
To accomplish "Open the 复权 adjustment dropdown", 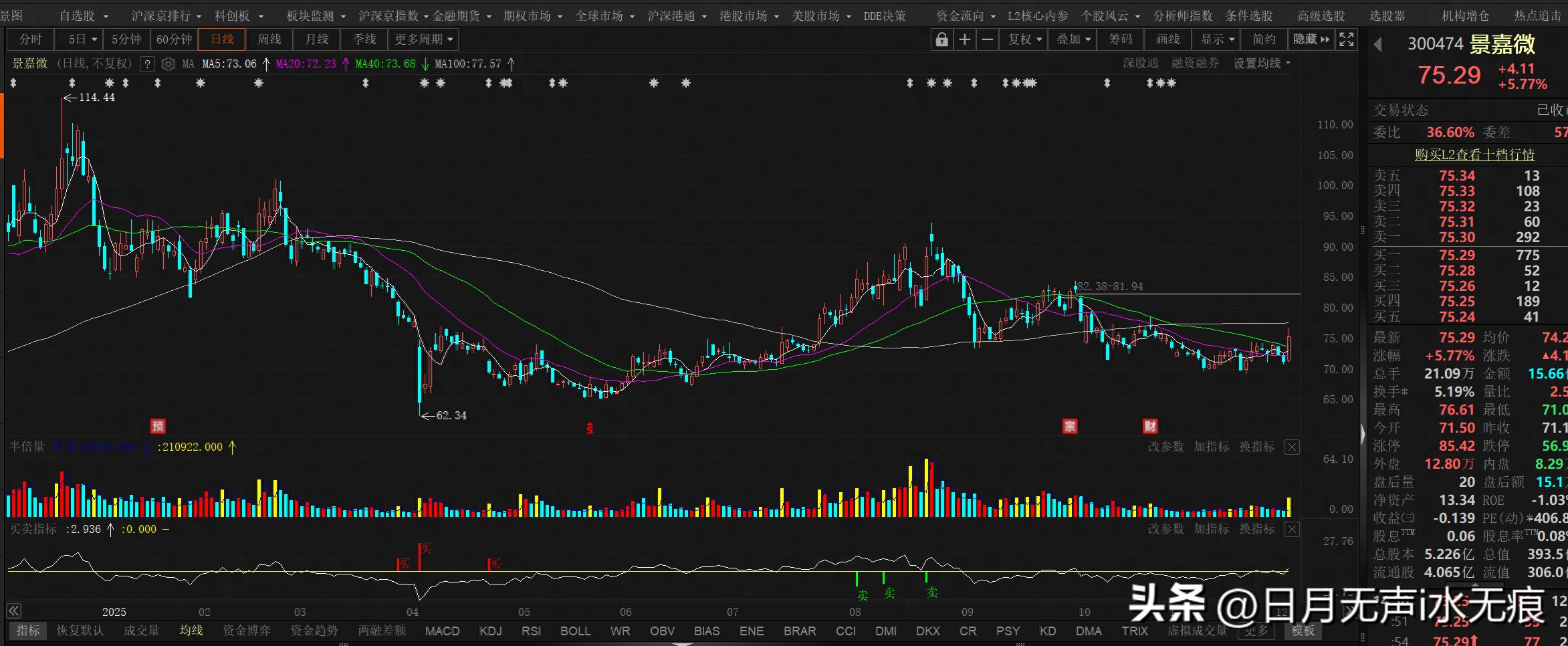I will point(1024,39).
